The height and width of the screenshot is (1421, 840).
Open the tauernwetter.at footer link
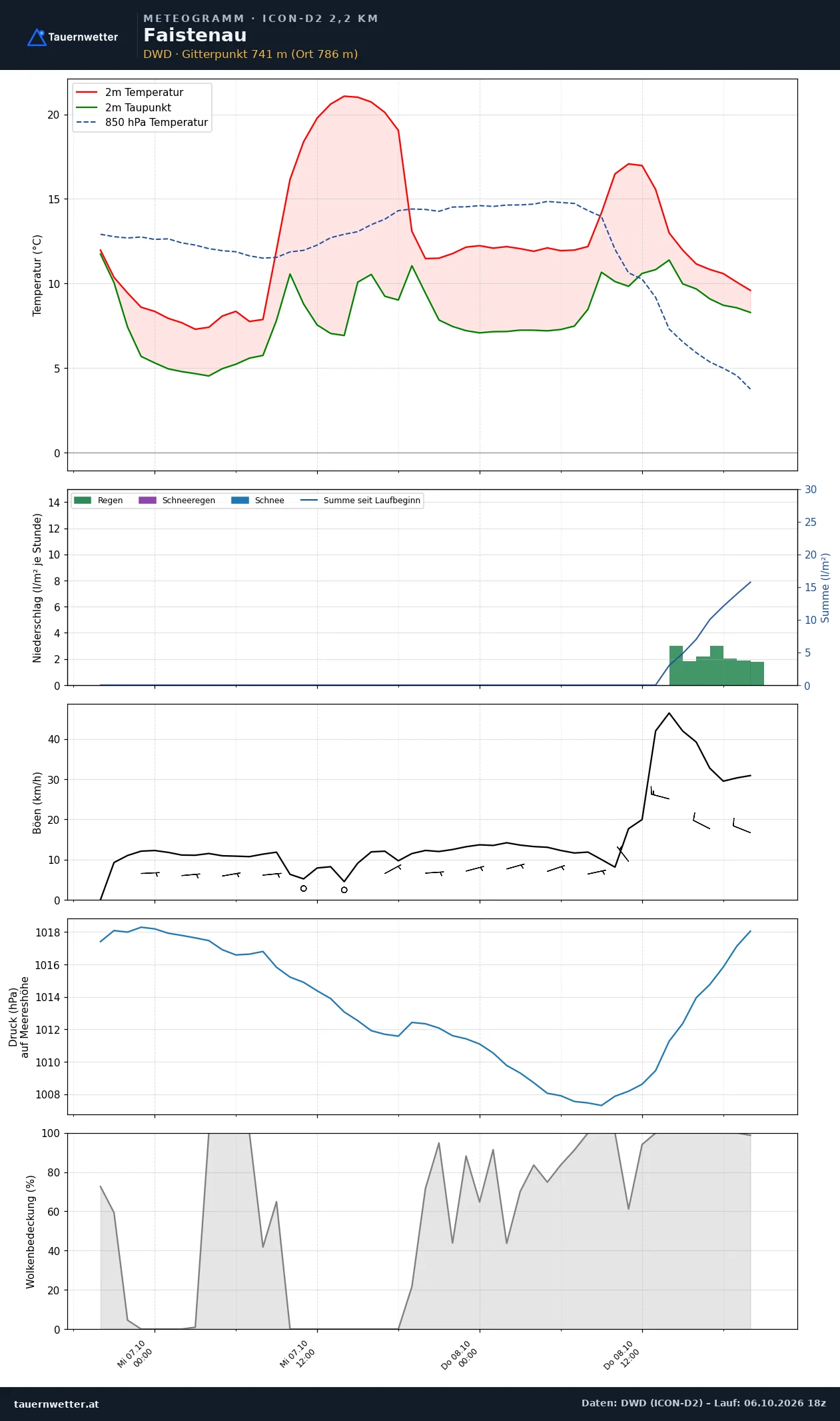57,1404
